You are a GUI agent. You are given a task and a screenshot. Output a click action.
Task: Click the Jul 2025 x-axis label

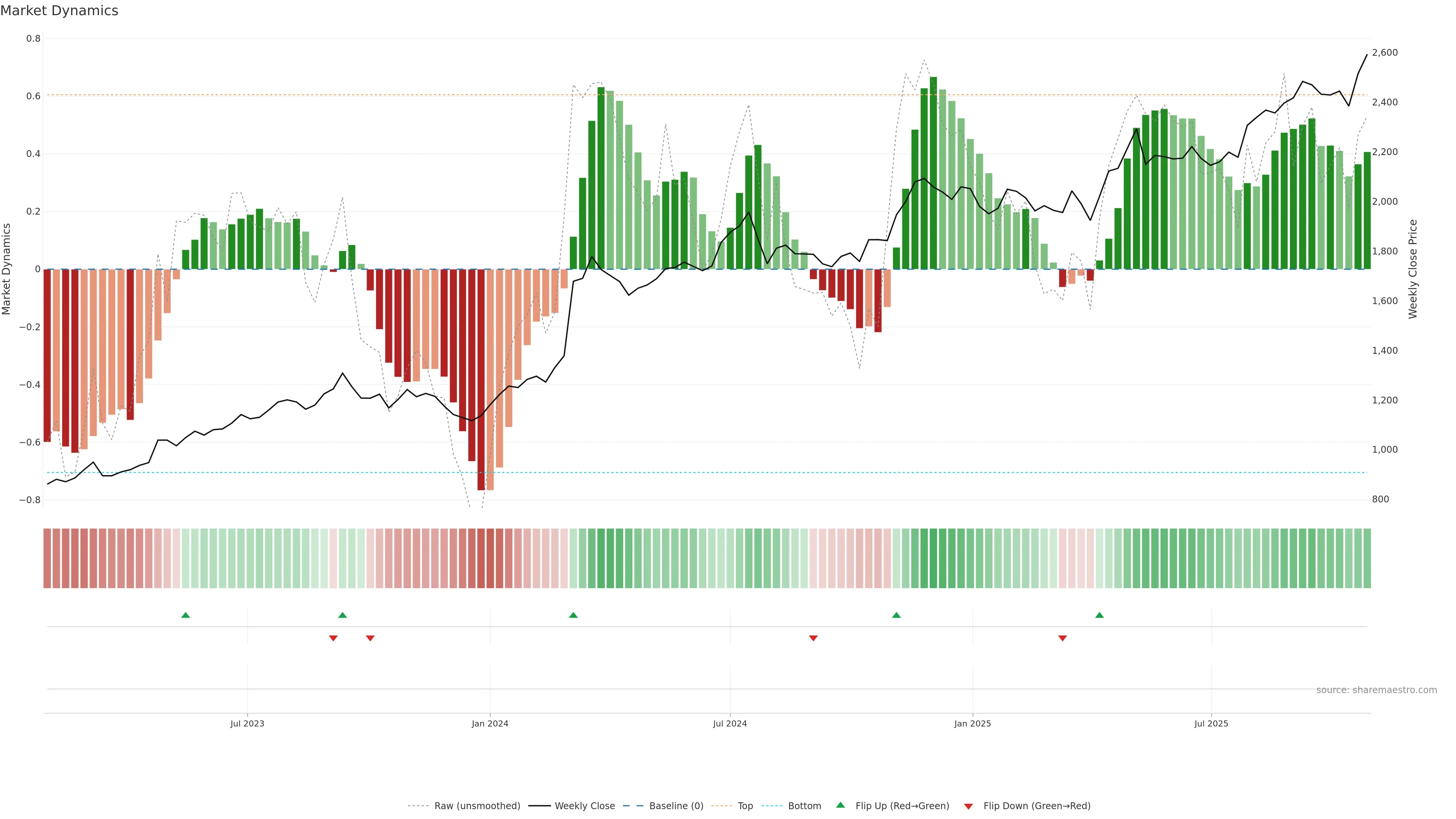1211,724
